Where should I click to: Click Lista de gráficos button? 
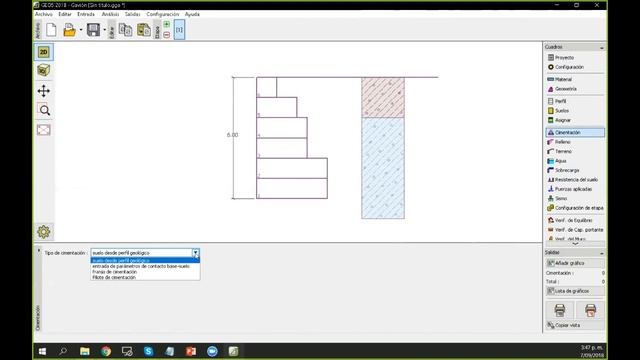[575, 291]
